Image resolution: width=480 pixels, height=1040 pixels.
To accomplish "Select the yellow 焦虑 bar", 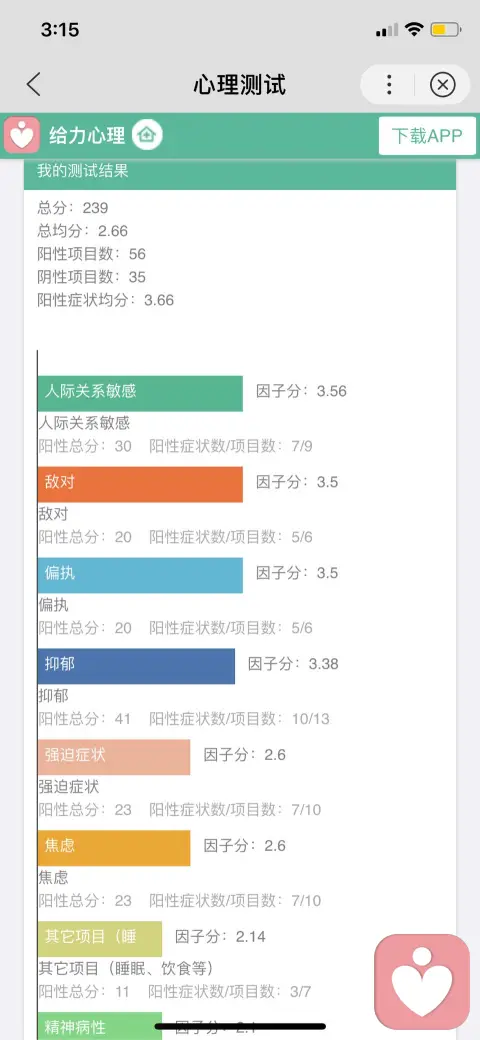I will (114, 848).
